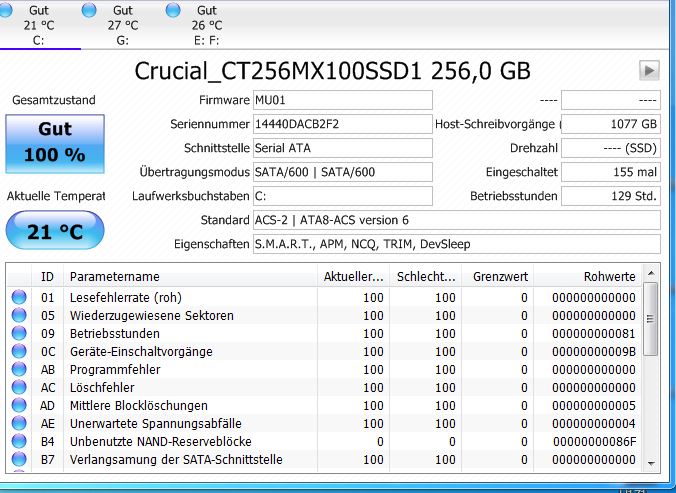Click the Grenzwert column header
Screen dimensions: 676x493
pyautogui.click(x=498, y=276)
